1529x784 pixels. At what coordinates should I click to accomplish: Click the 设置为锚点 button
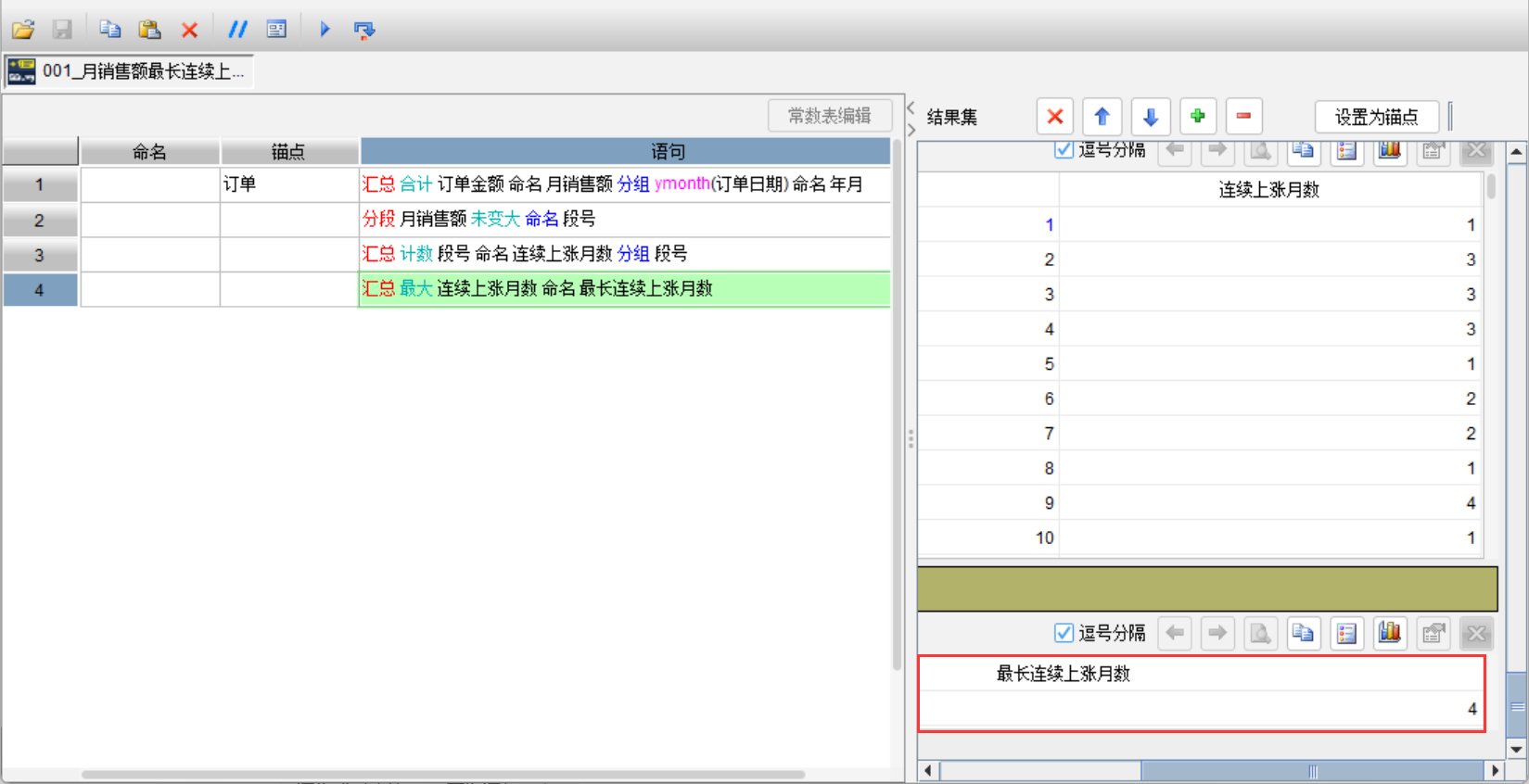pos(1376,117)
